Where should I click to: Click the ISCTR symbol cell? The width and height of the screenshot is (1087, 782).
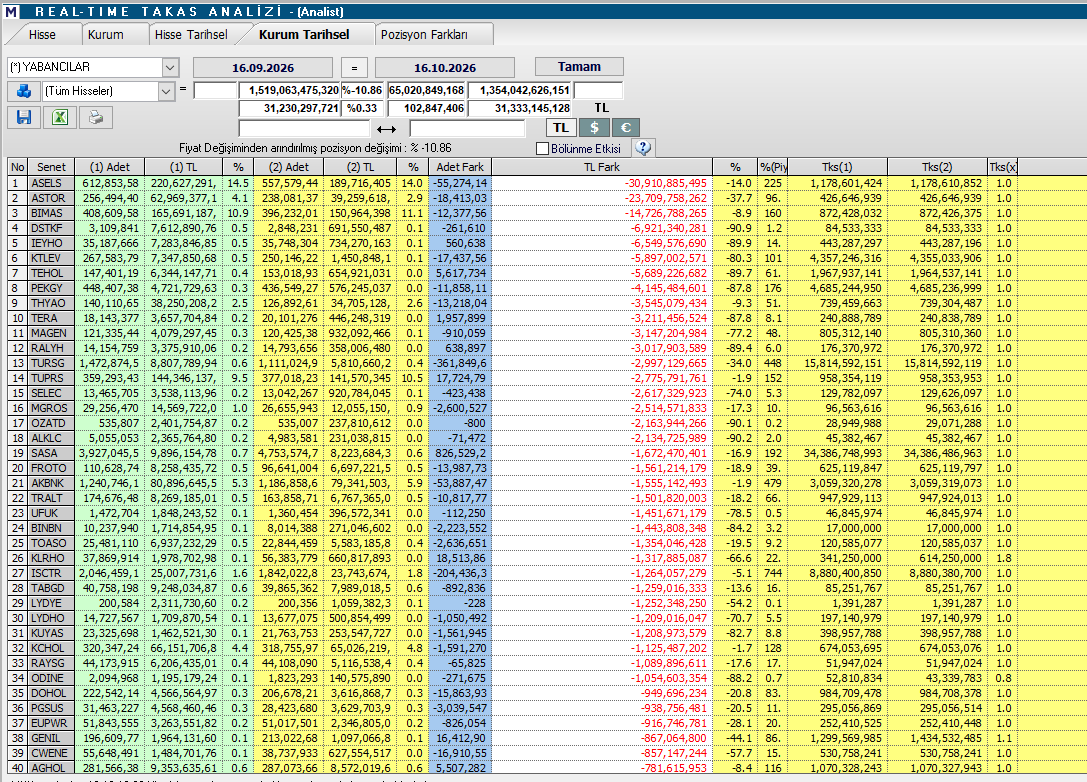(x=51, y=573)
